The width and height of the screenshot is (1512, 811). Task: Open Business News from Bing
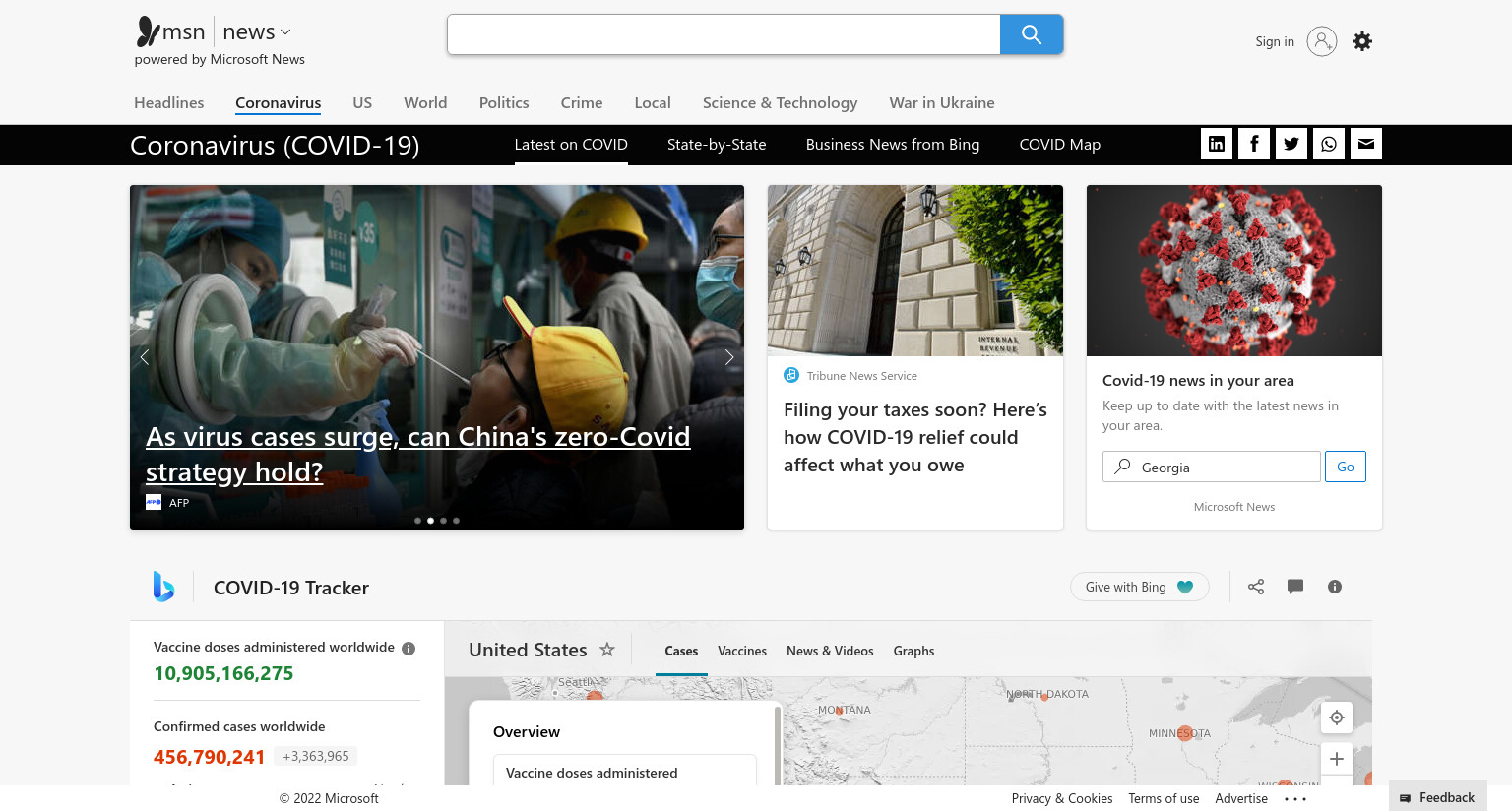click(x=893, y=145)
